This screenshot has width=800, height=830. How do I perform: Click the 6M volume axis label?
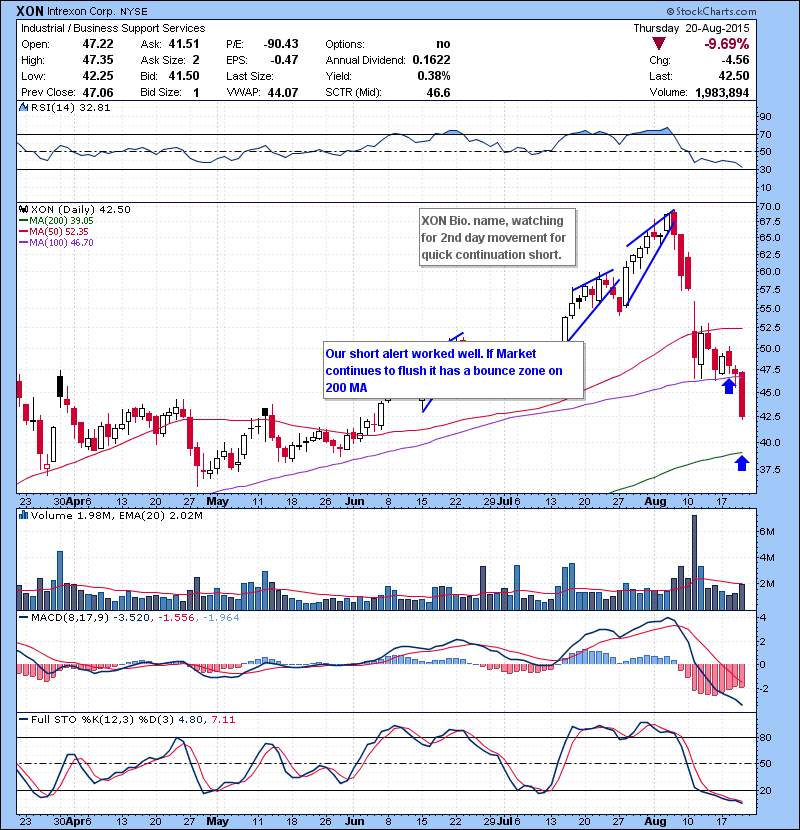point(767,531)
